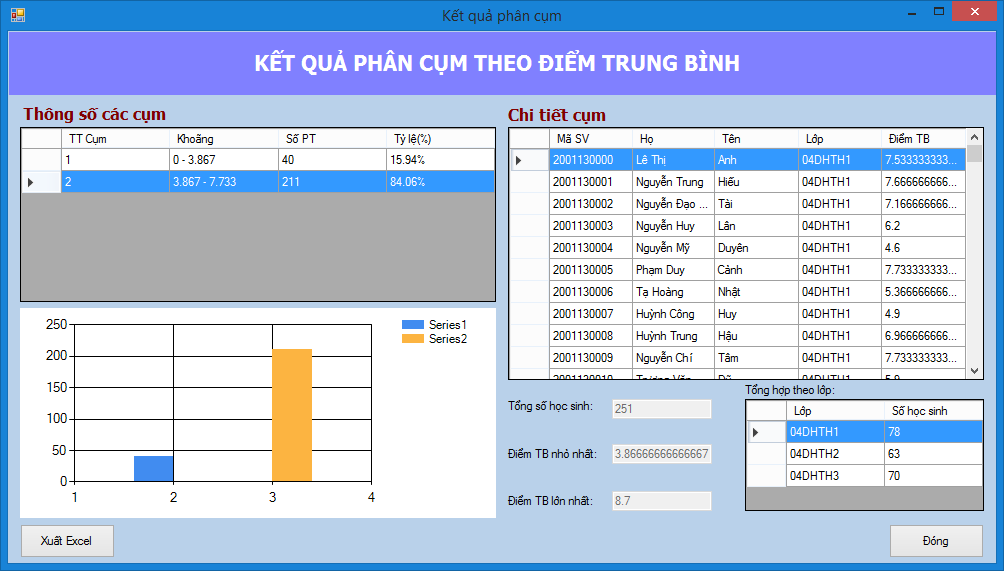
Task: Select score cell '4.9'
Action: pyautogui.click(x=923, y=314)
